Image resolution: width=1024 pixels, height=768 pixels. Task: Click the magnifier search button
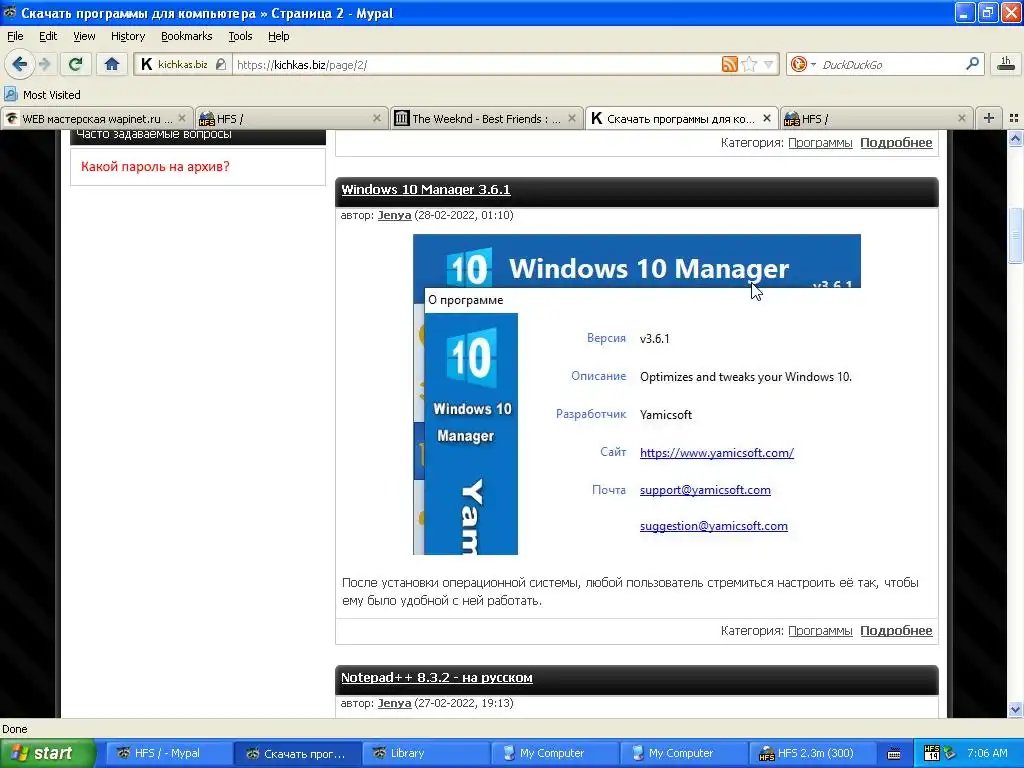972,63
